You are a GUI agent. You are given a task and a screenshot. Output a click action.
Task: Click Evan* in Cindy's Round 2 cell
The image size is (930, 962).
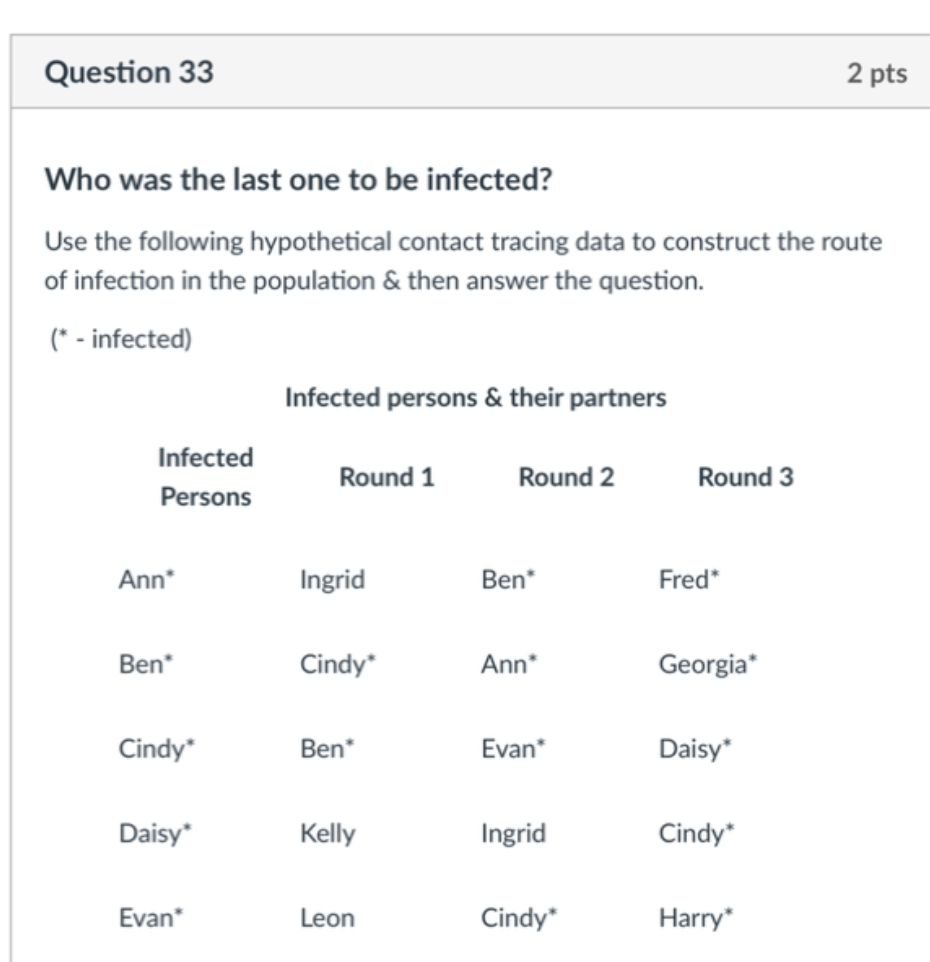pos(513,748)
